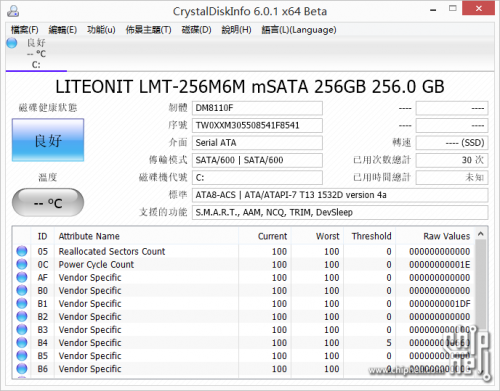This screenshot has height=391, width=500.
Task: Click the rotation rate field ---- (SSD)
Action: [x=452, y=143]
